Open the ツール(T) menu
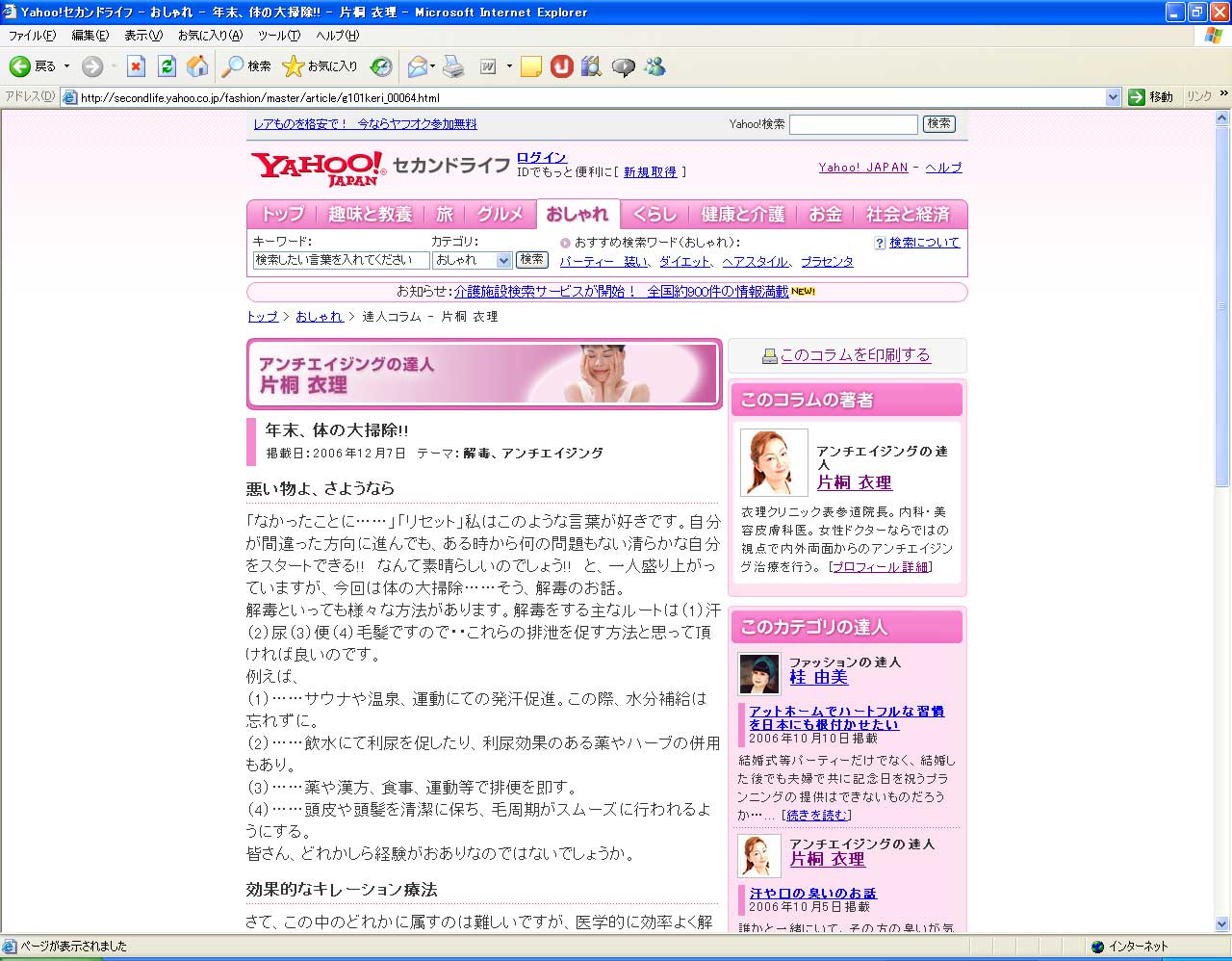The width and height of the screenshot is (1232, 961). (x=278, y=36)
